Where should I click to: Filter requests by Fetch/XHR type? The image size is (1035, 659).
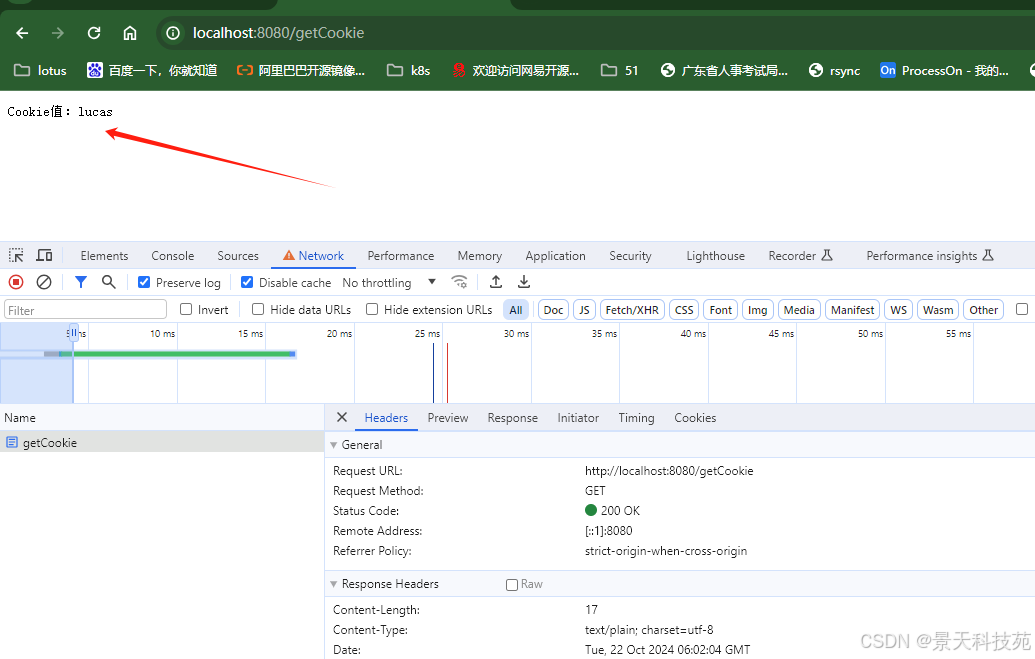tap(631, 310)
